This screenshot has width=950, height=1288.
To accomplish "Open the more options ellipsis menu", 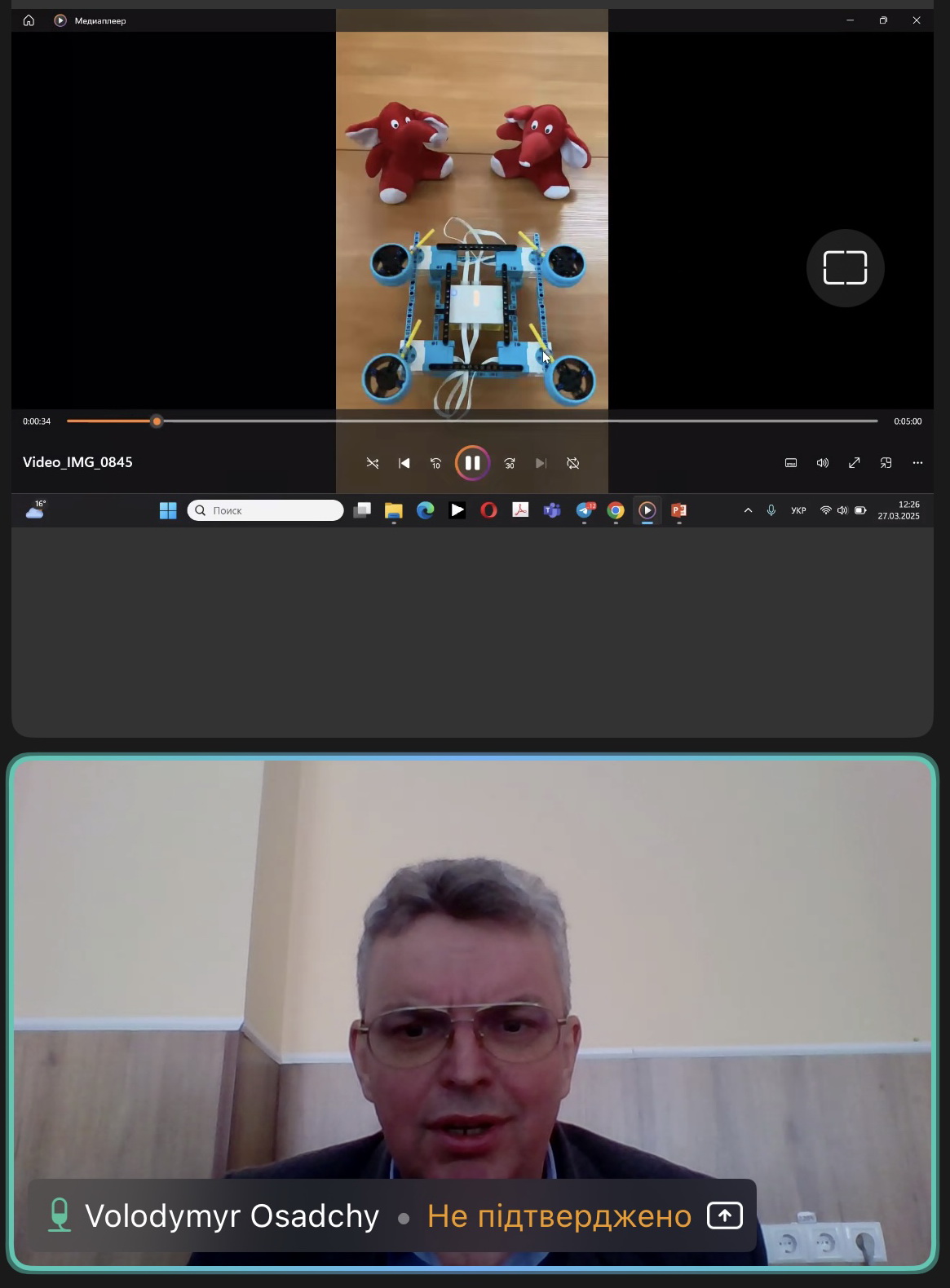I will coord(918,463).
